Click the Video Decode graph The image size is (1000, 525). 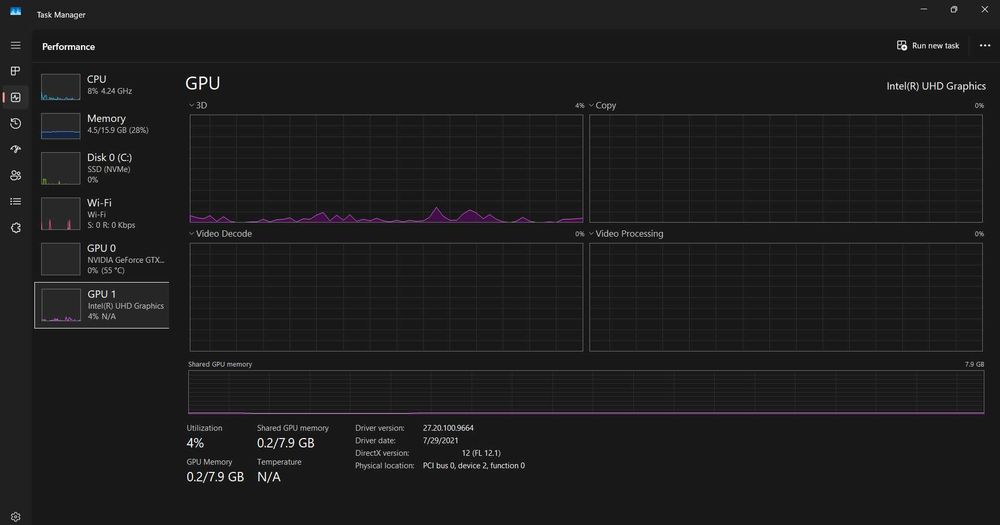point(386,297)
